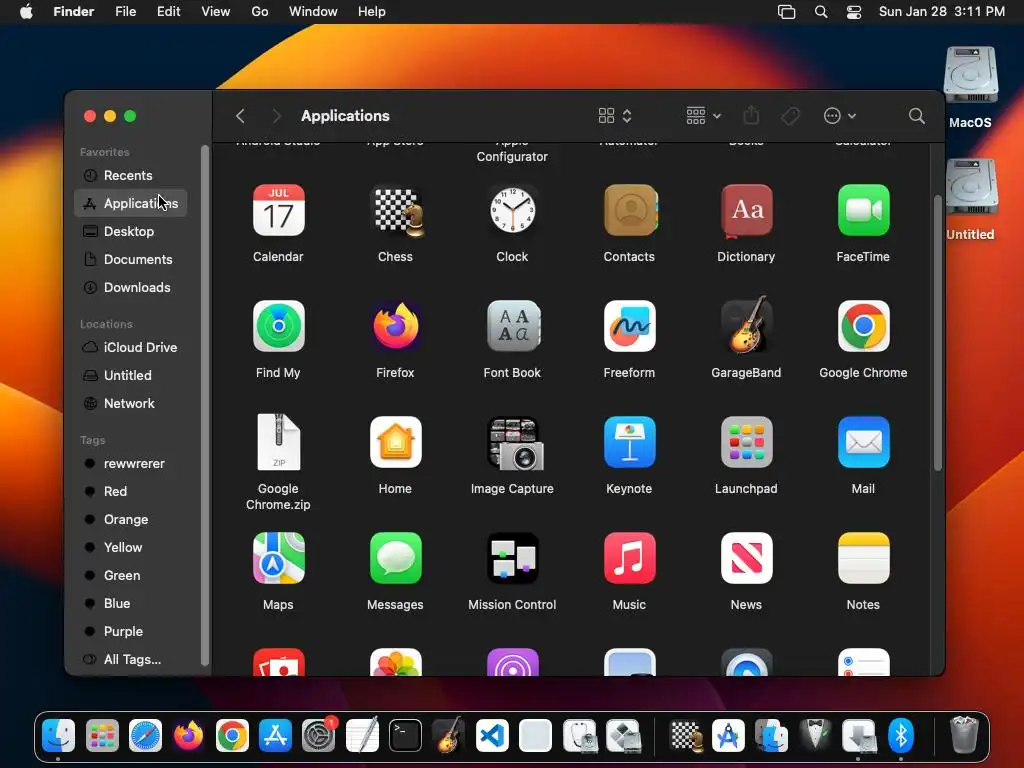Click the Clock app icon
1024x768 pixels.
(513, 210)
